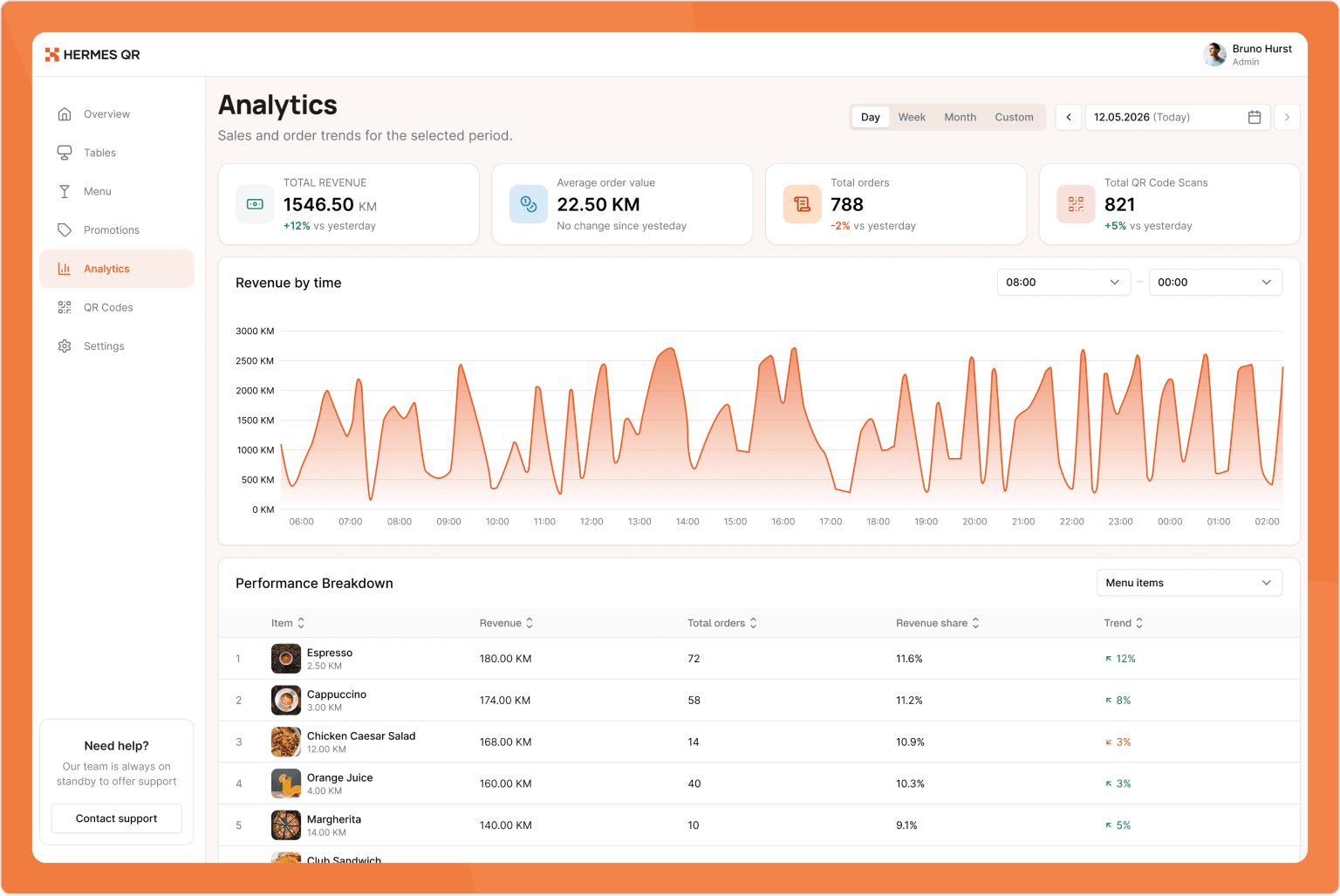Switch period to Custom tab
Screen dimensions: 1340x896
[1014, 117]
